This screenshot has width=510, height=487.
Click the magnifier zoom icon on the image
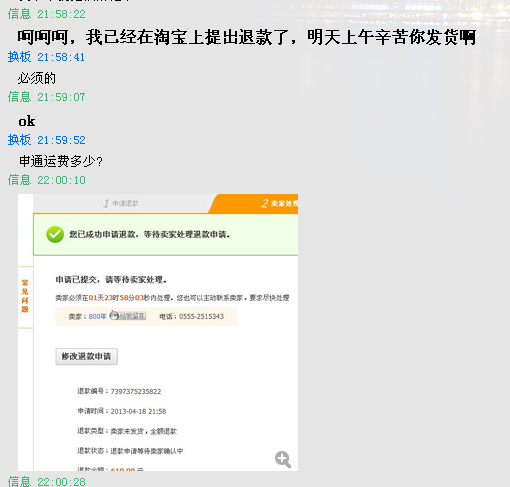(x=283, y=459)
